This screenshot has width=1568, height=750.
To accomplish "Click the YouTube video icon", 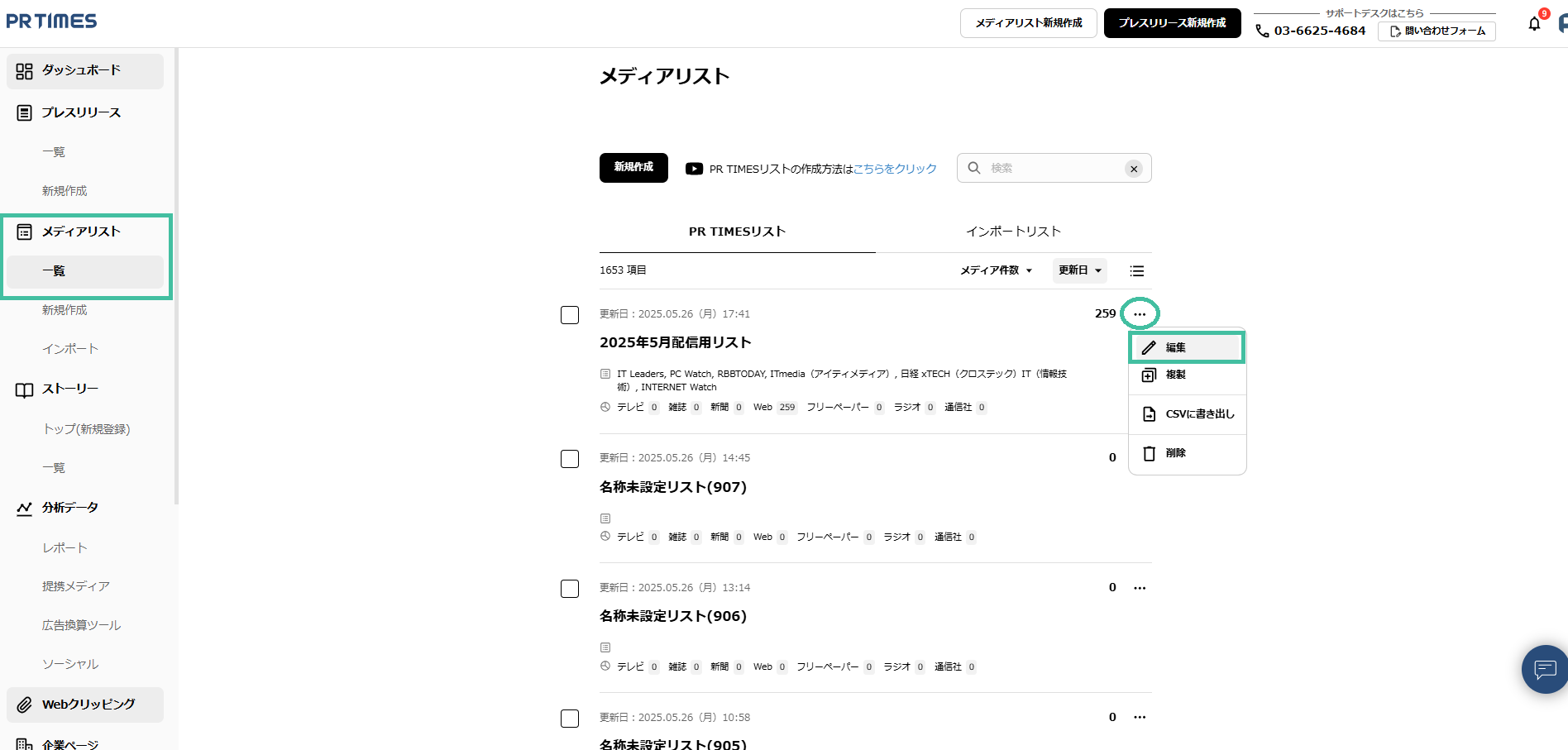I will [x=694, y=169].
